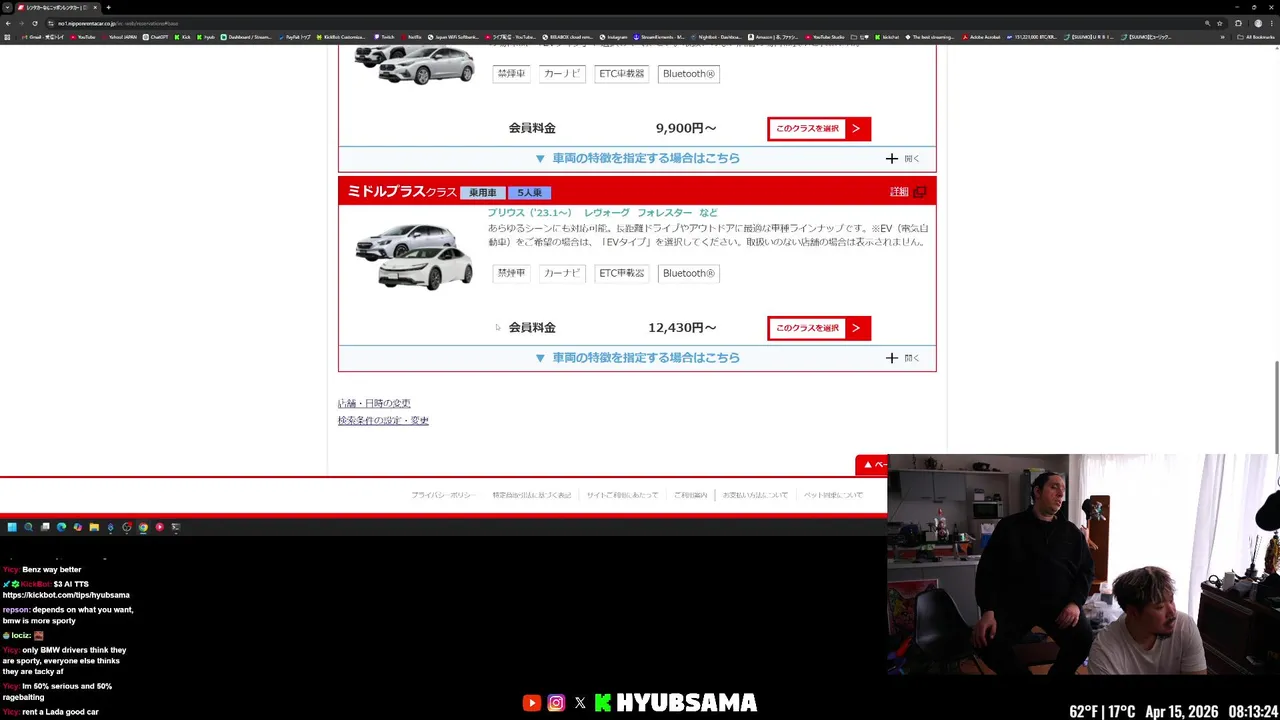Open the YouTube icon in stream overlay
This screenshot has width=1280, height=720.
[x=531, y=703]
